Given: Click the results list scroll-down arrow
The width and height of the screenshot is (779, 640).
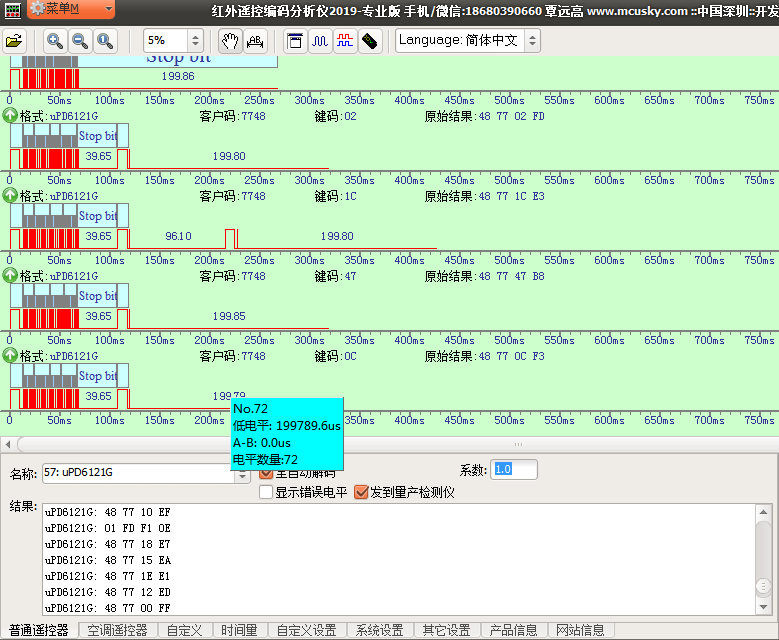Looking at the screenshot, I should tap(764, 607).
